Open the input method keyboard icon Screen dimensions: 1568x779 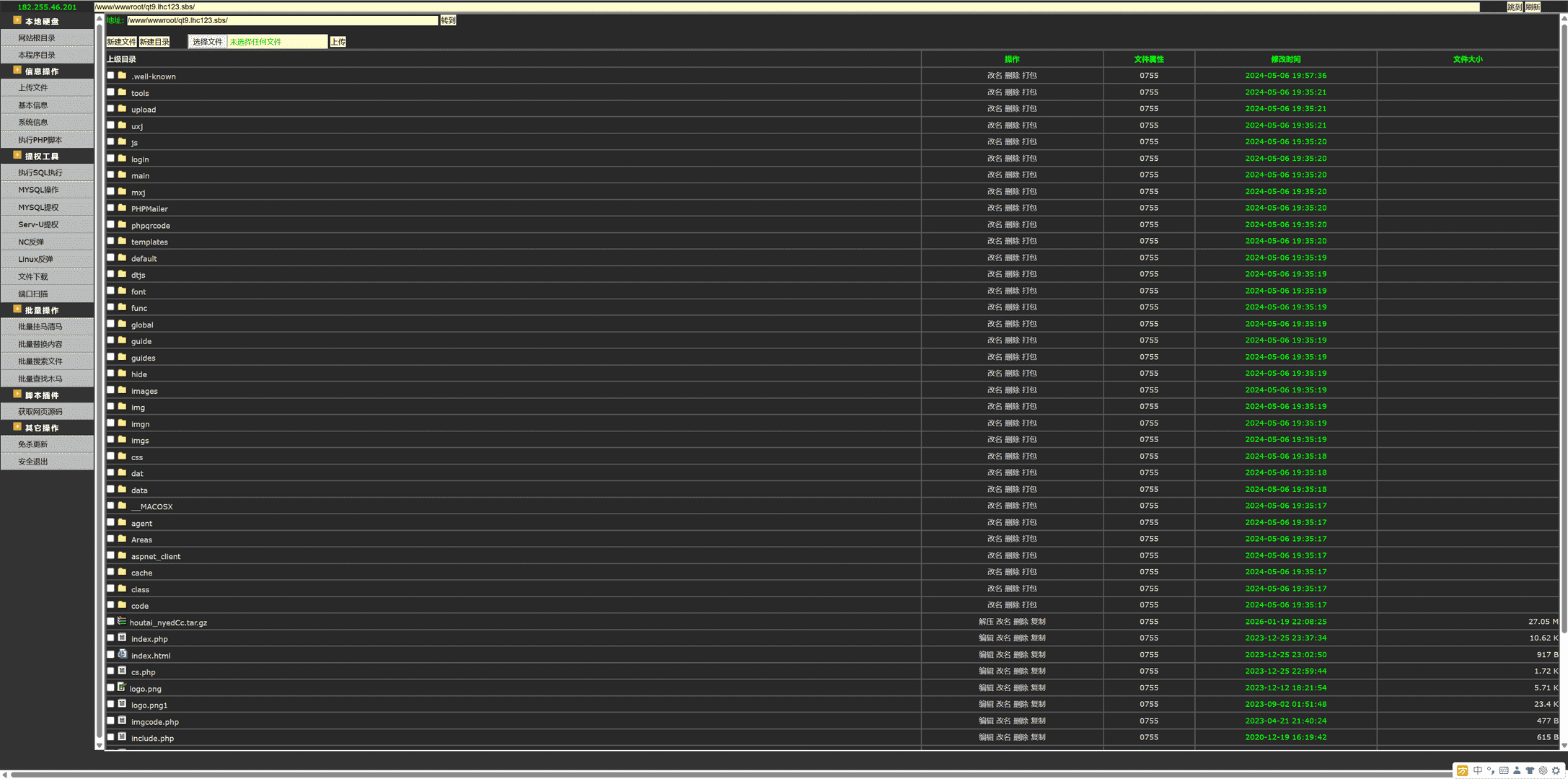(1504, 770)
